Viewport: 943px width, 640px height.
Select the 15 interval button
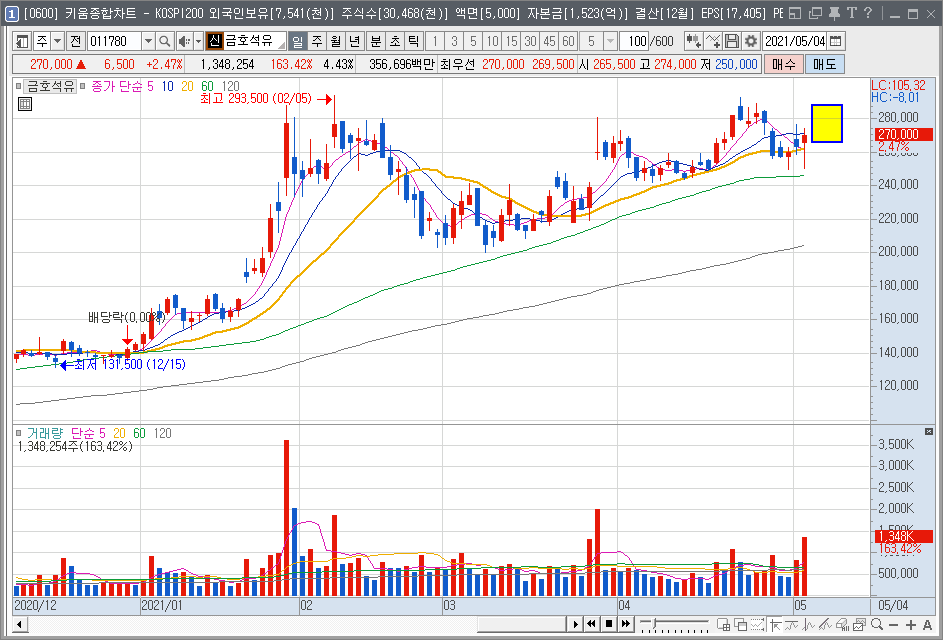pyautogui.click(x=512, y=42)
